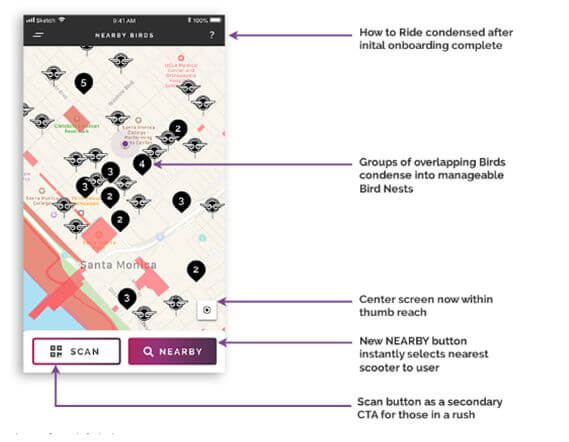Select the Bird nest marker labeled 5

(84, 83)
